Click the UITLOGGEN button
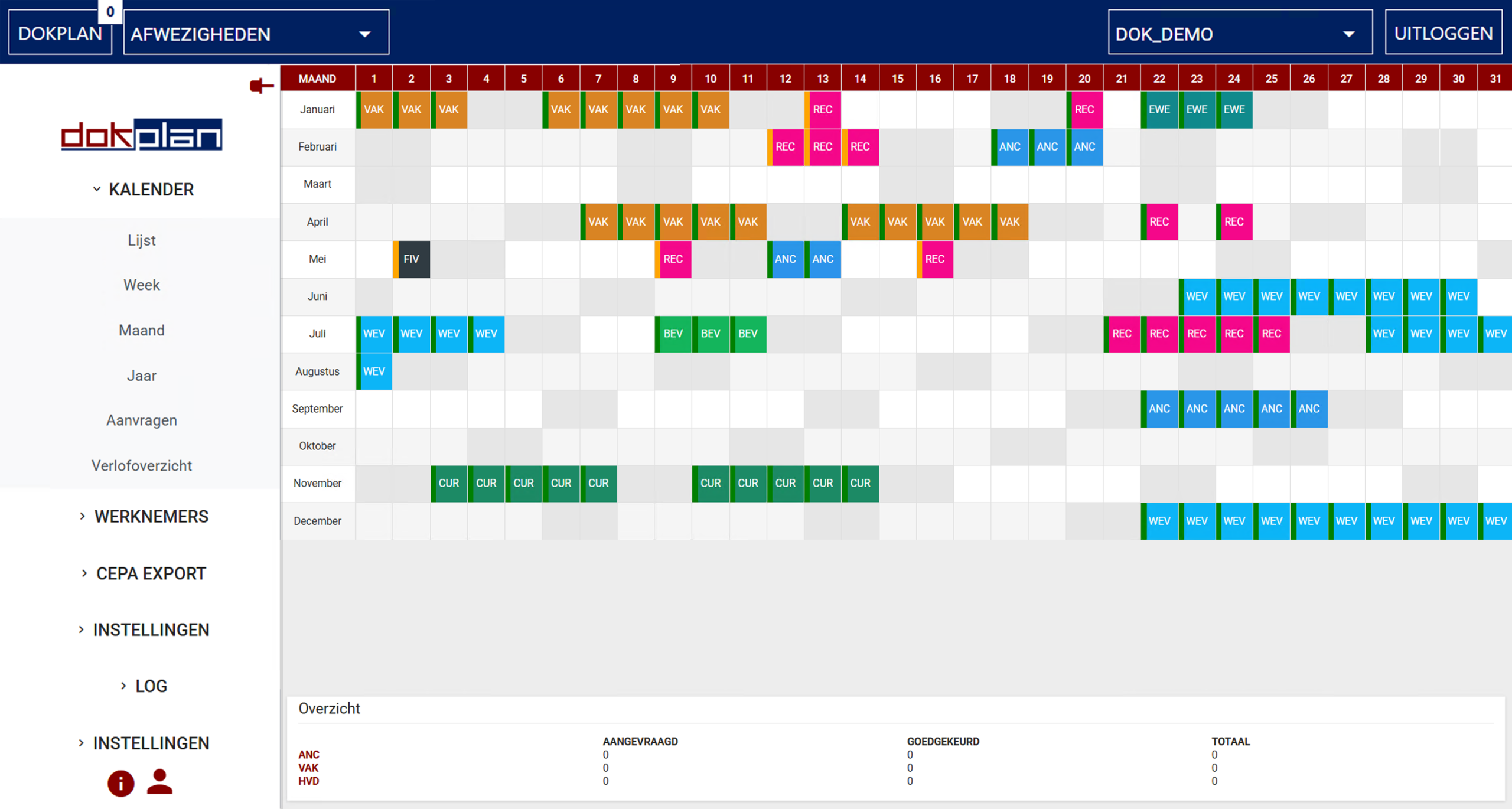1512x809 pixels. pyautogui.click(x=1443, y=34)
